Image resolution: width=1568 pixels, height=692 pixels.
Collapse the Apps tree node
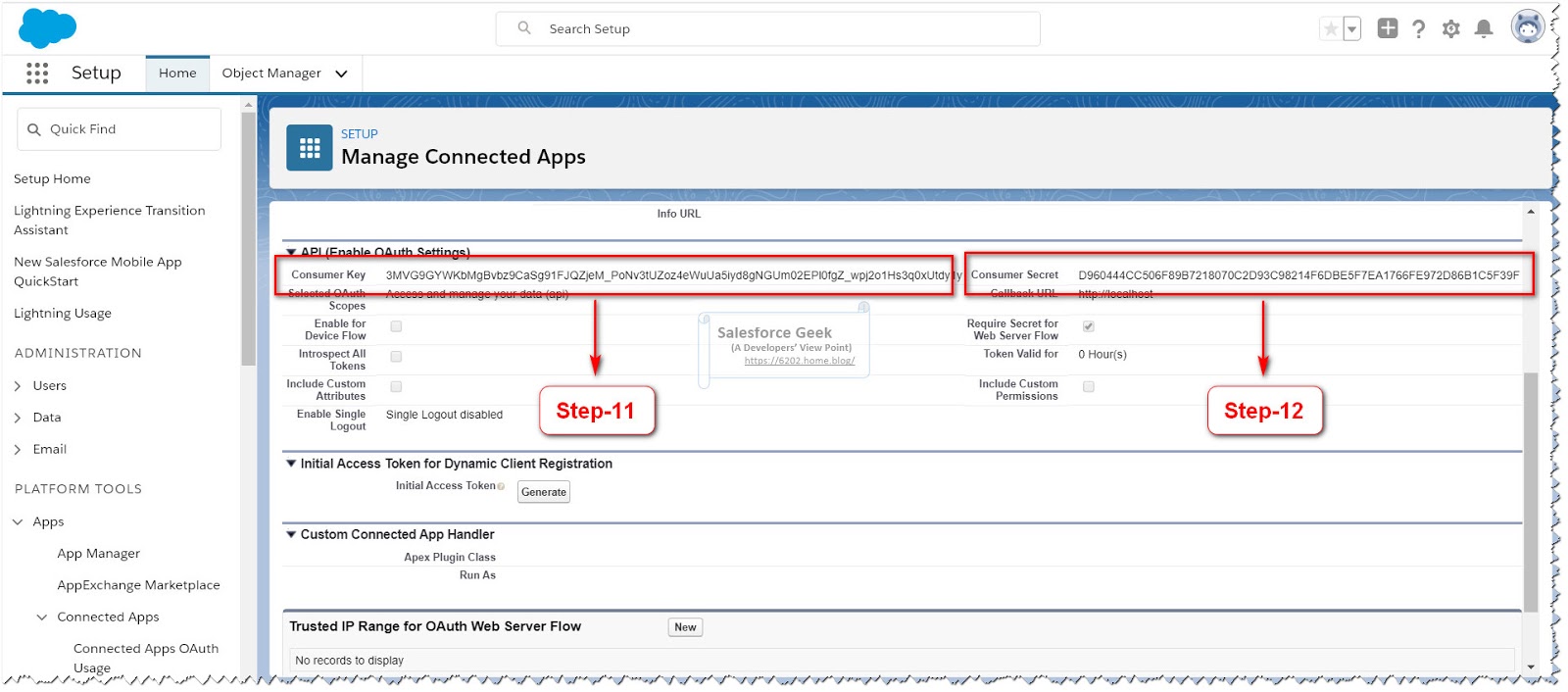click(18, 522)
